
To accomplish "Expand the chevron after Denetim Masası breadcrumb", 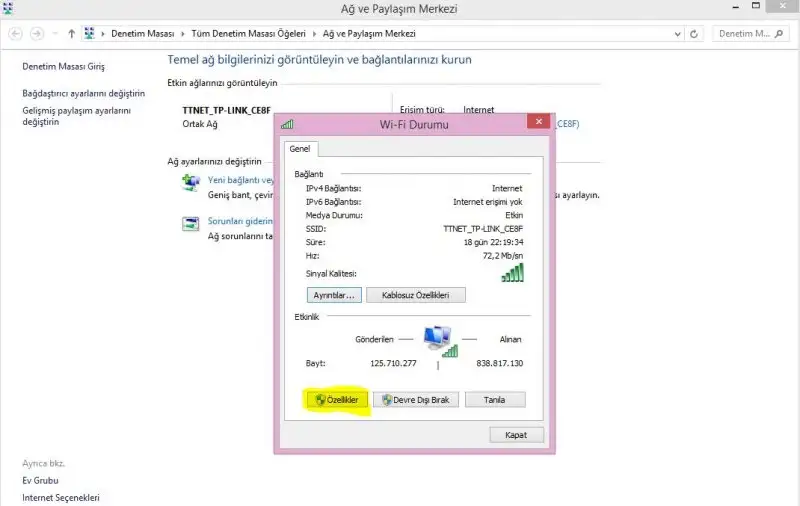I will coord(181,33).
